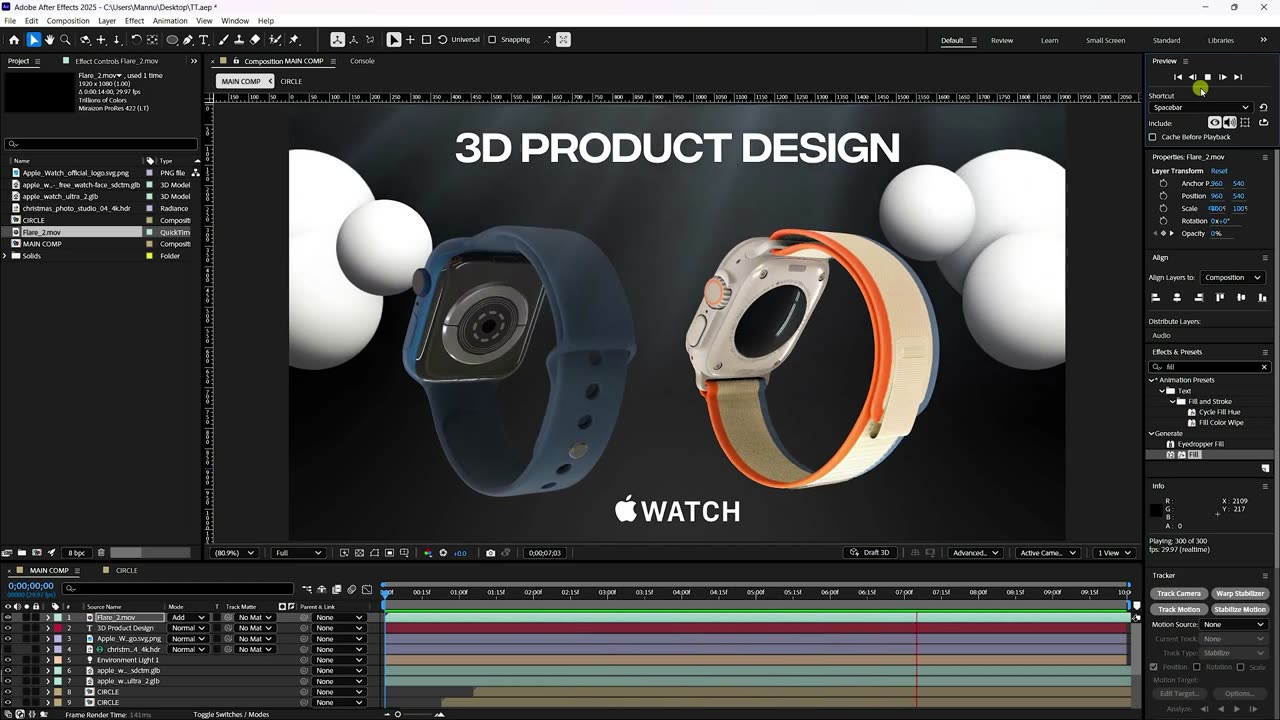The image size is (1280, 720).
Task: Toggle include audio speaker in Preview panel
Action: (x=1230, y=122)
